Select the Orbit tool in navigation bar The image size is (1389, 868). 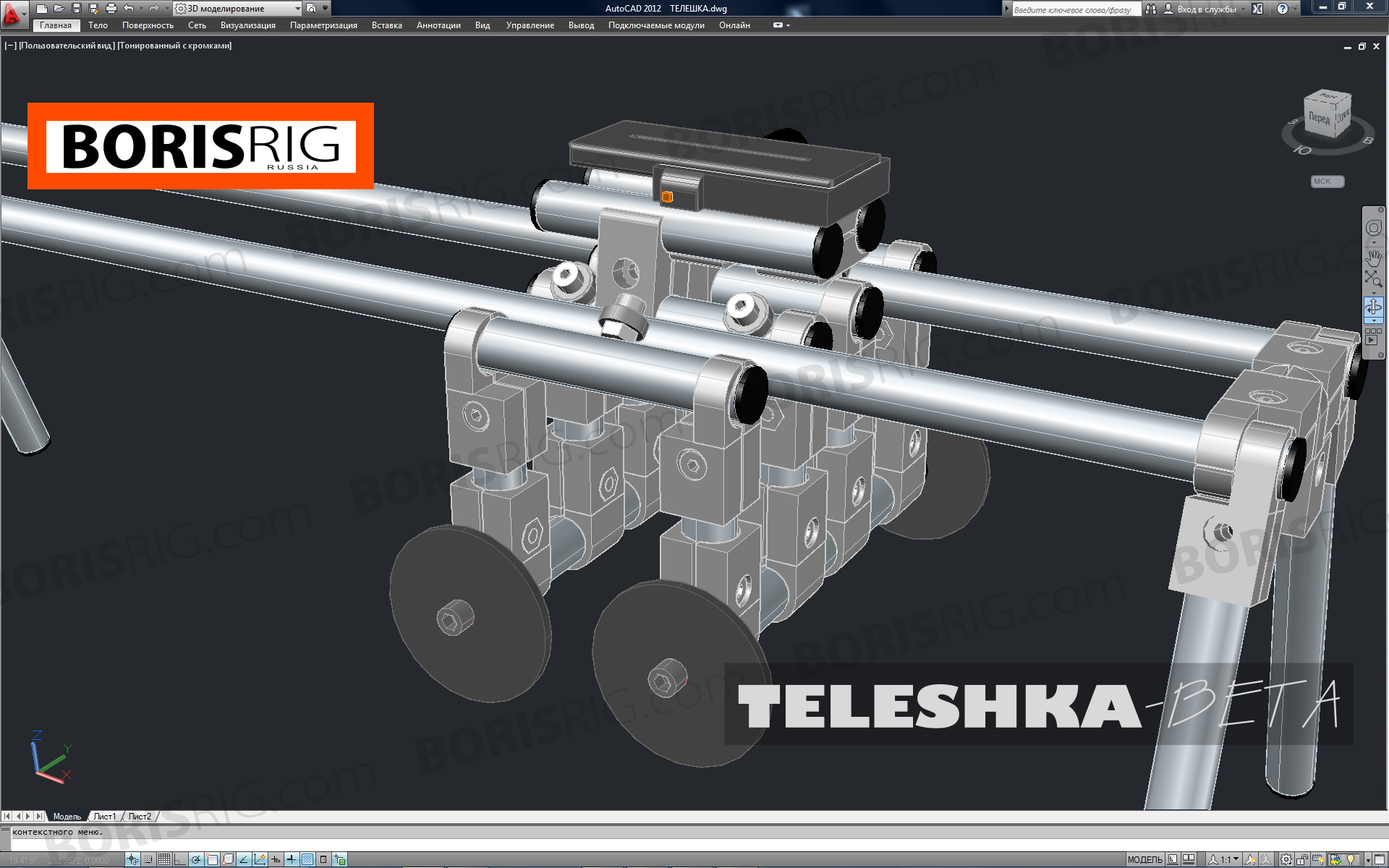coord(1373,307)
